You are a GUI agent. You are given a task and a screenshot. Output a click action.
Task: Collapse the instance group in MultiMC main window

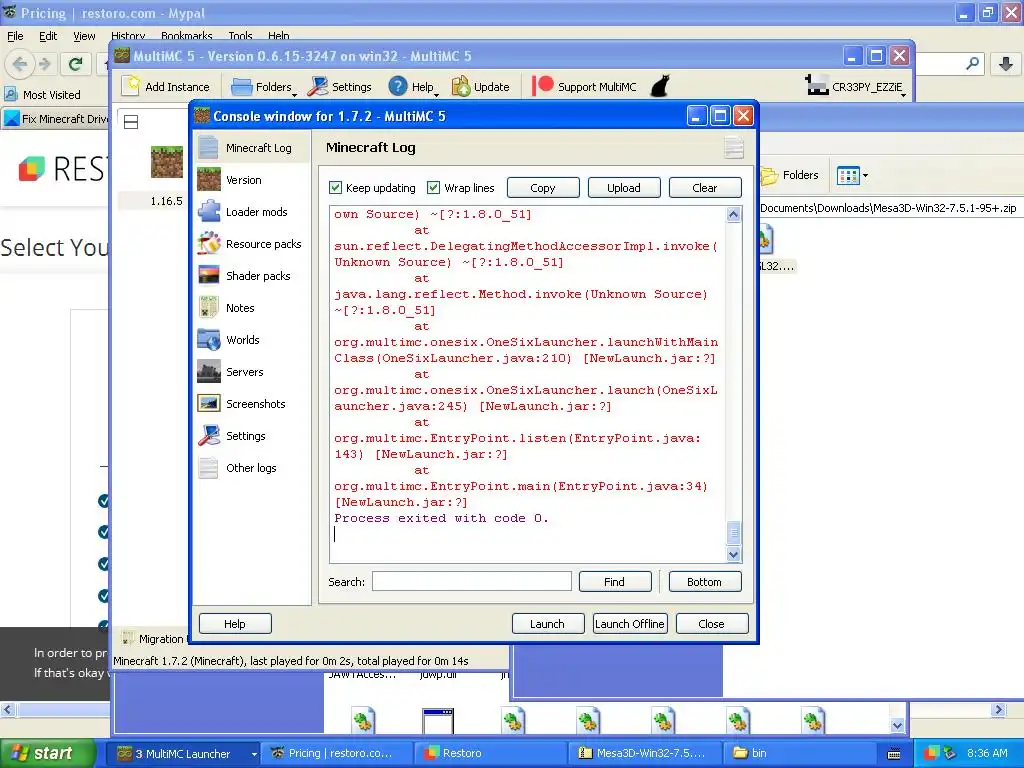coord(131,122)
